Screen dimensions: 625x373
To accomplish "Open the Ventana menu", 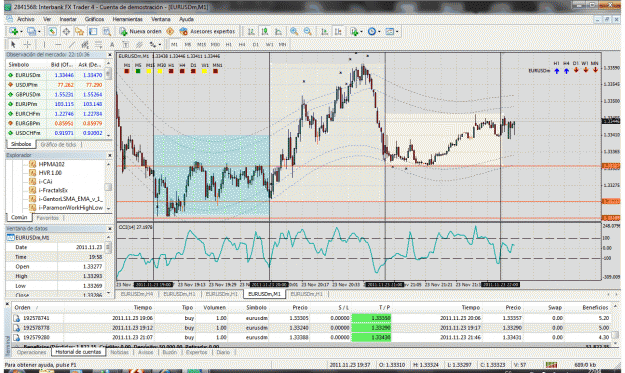I will click(x=161, y=19).
